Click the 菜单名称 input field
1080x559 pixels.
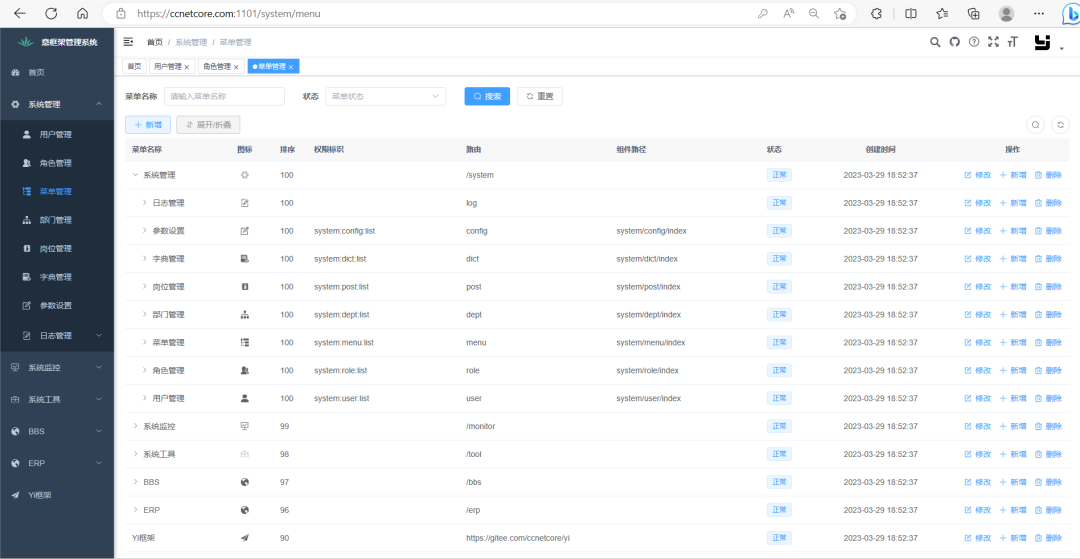click(x=224, y=96)
